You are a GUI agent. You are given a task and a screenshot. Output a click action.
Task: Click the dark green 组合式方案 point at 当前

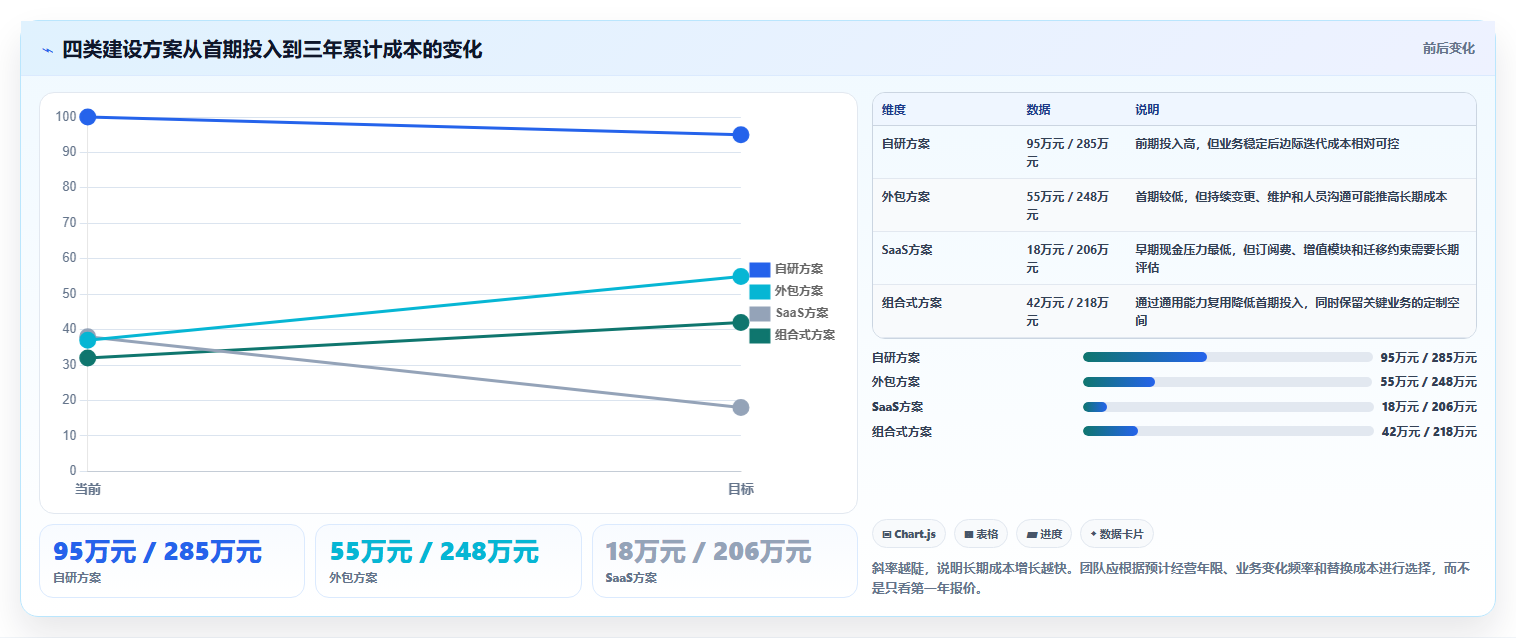tap(88, 358)
